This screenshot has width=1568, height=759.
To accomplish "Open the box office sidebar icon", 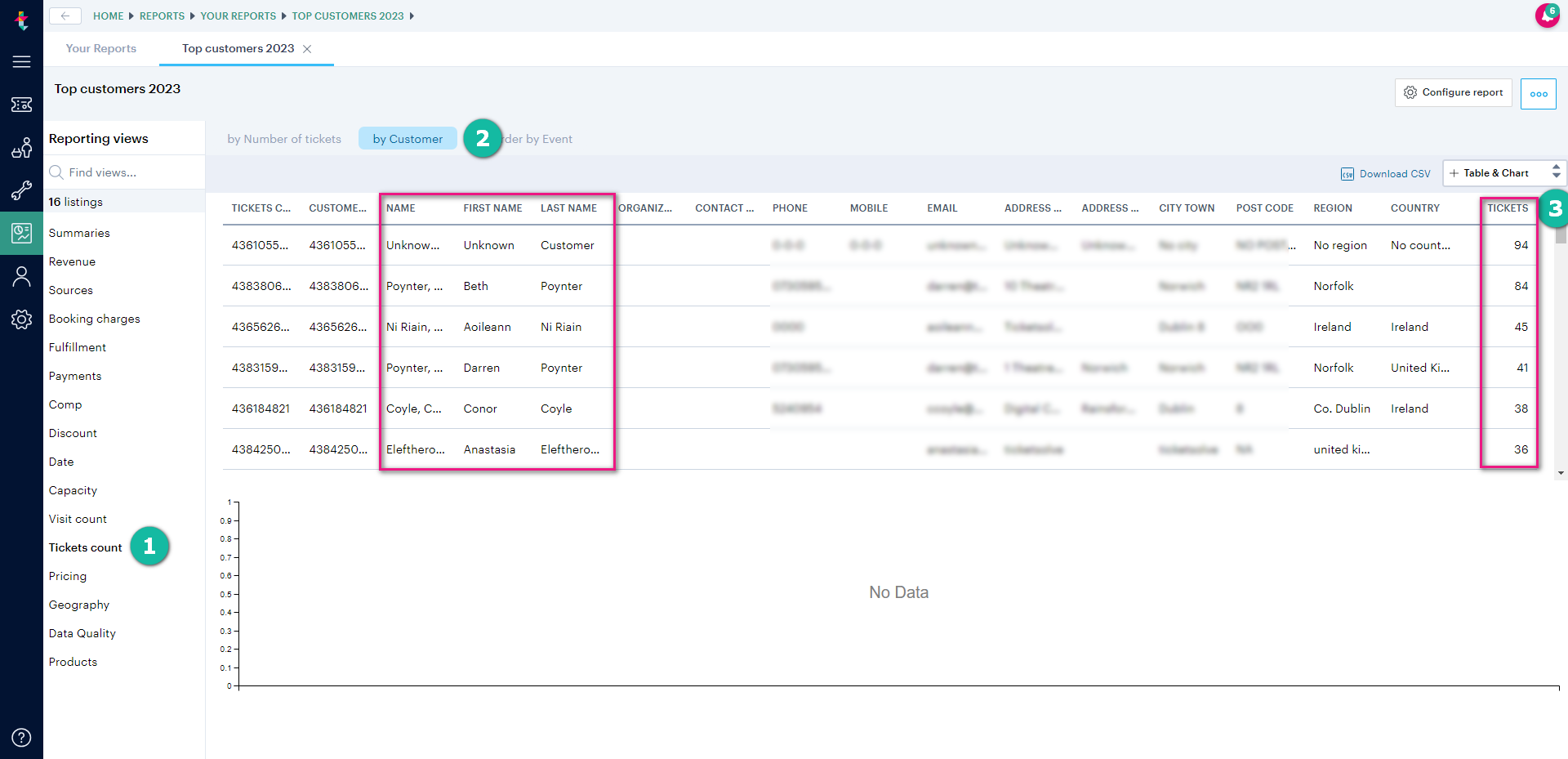I will 22,148.
